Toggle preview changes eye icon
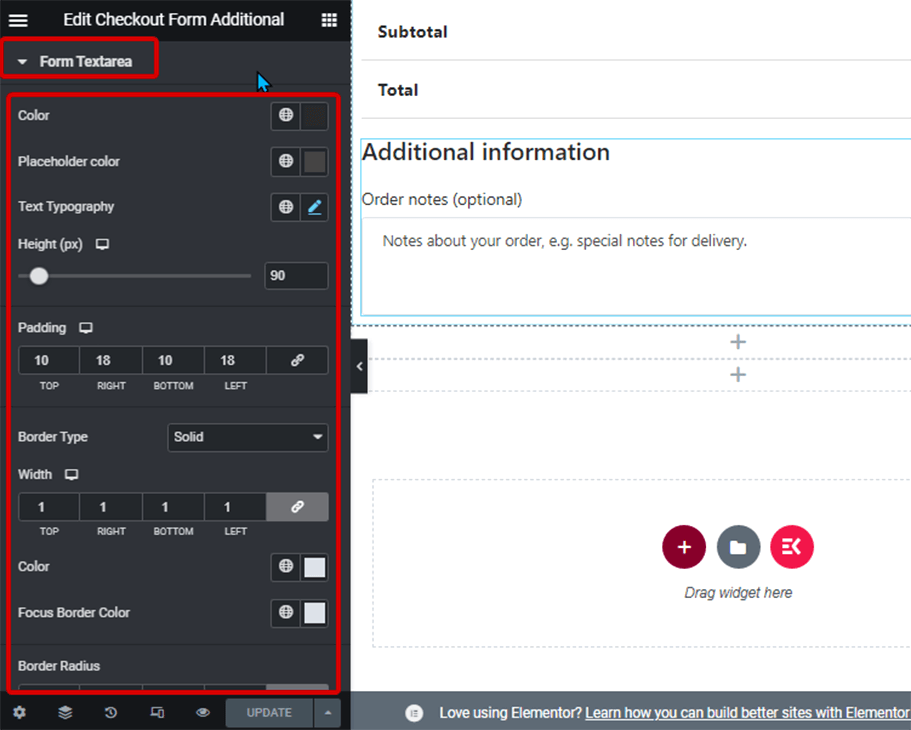911x730 pixels. click(203, 712)
